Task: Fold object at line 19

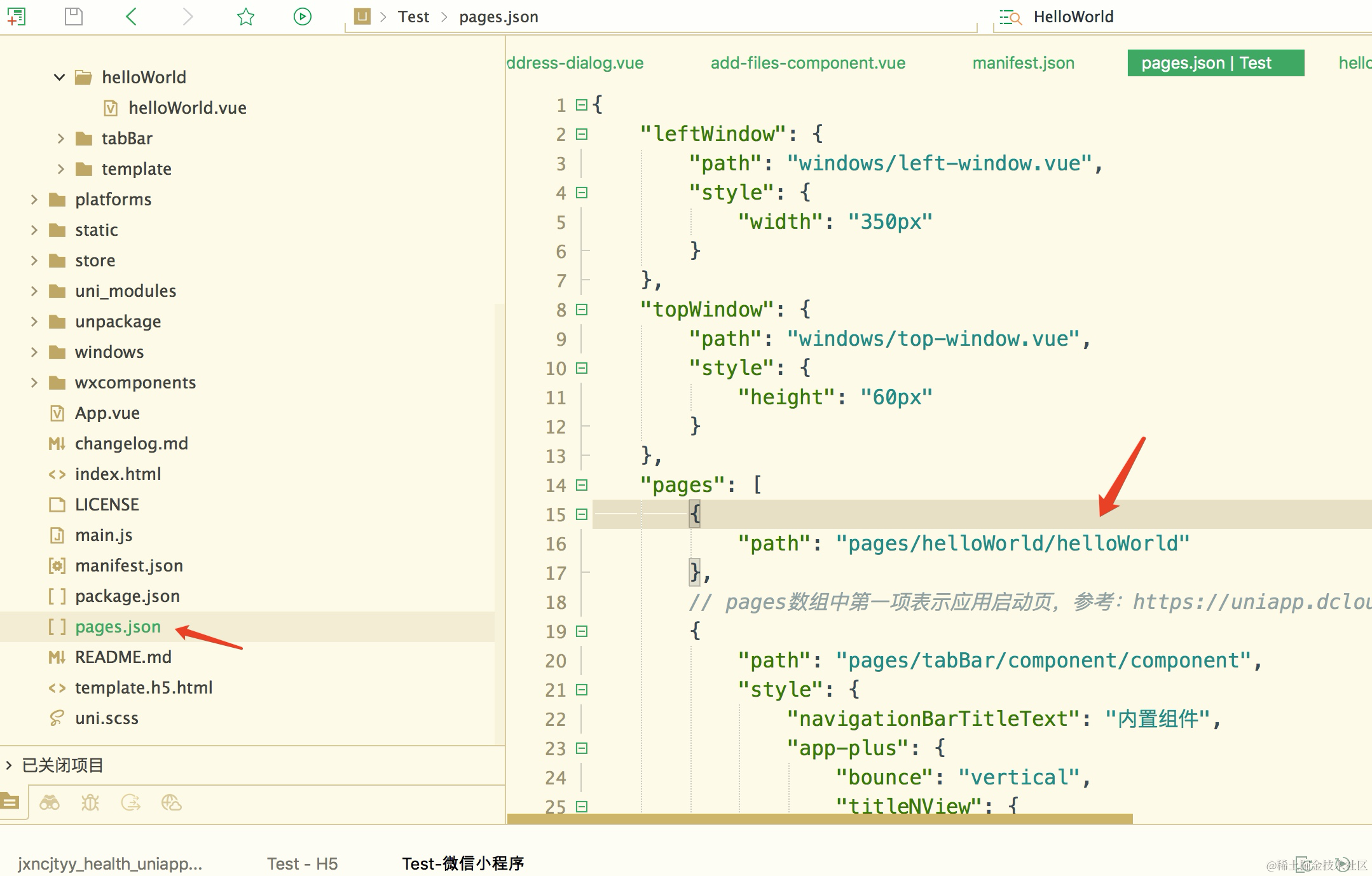Action: point(582,631)
